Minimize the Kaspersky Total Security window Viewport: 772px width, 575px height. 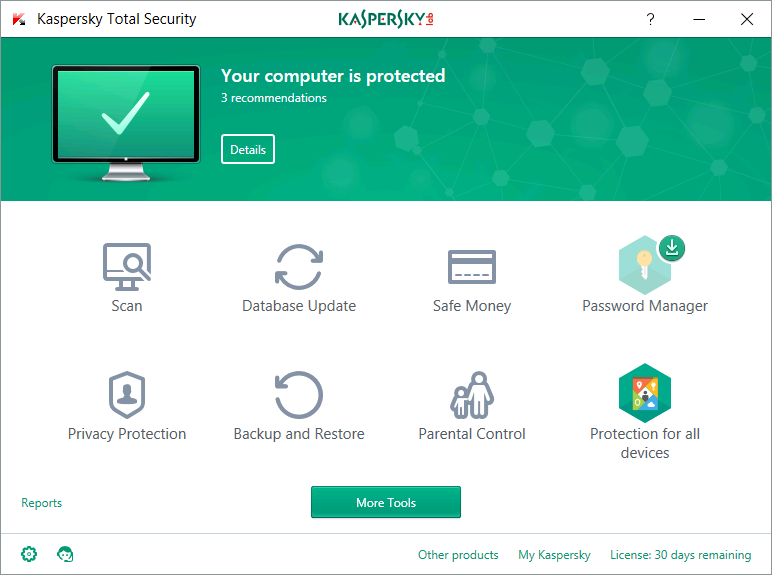tap(698, 19)
